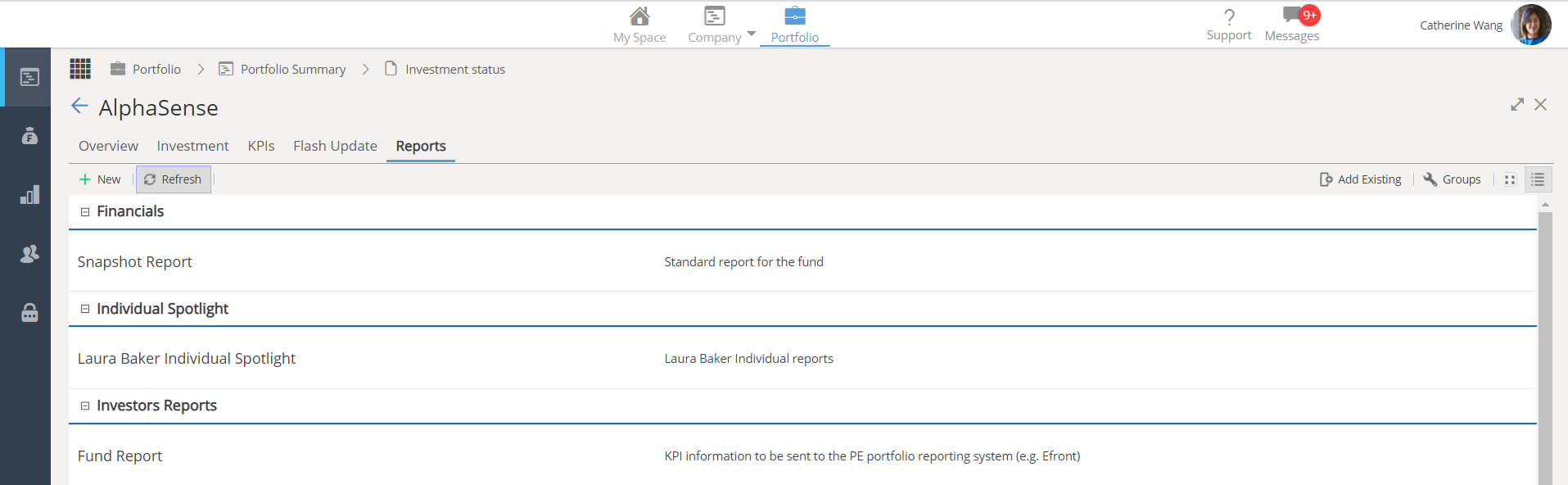The width and height of the screenshot is (1568, 485).
Task: Switch to the Overview tab
Action: click(x=108, y=146)
